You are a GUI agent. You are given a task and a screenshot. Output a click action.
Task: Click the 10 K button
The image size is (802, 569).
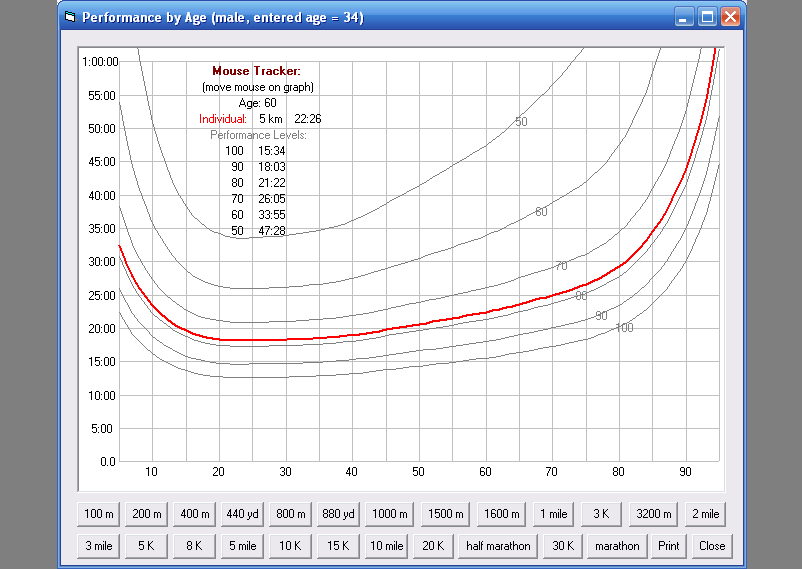coord(290,546)
